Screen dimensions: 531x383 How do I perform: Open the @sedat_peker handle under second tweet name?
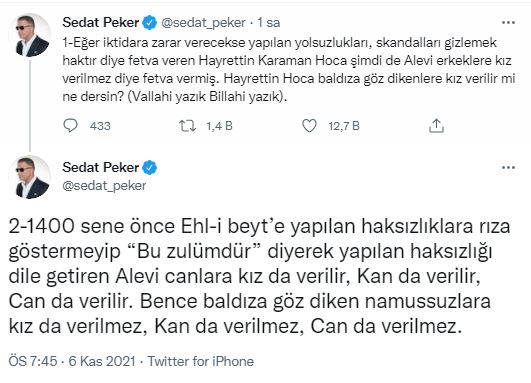click(104, 186)
